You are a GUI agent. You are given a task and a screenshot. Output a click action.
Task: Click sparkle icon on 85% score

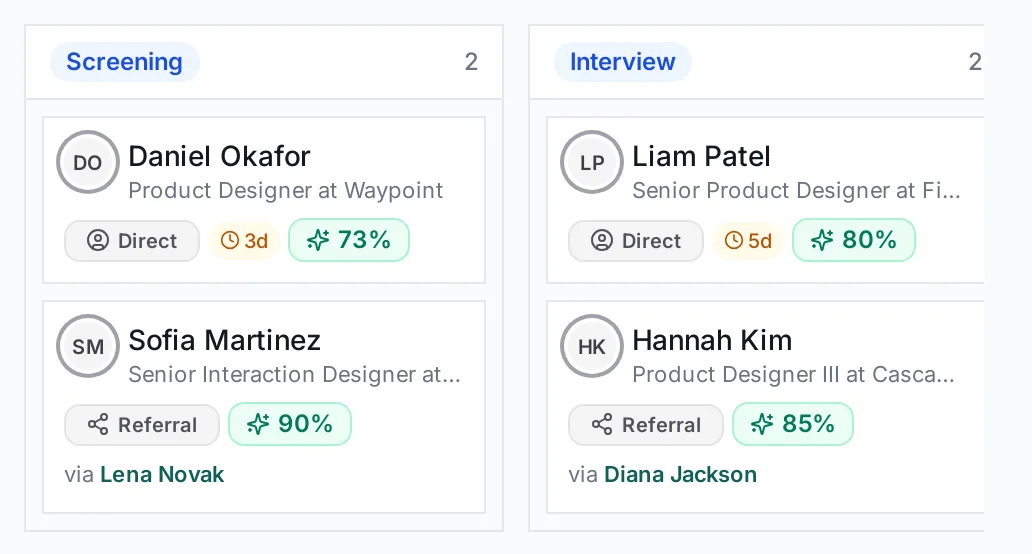click(x=762, y=424)
